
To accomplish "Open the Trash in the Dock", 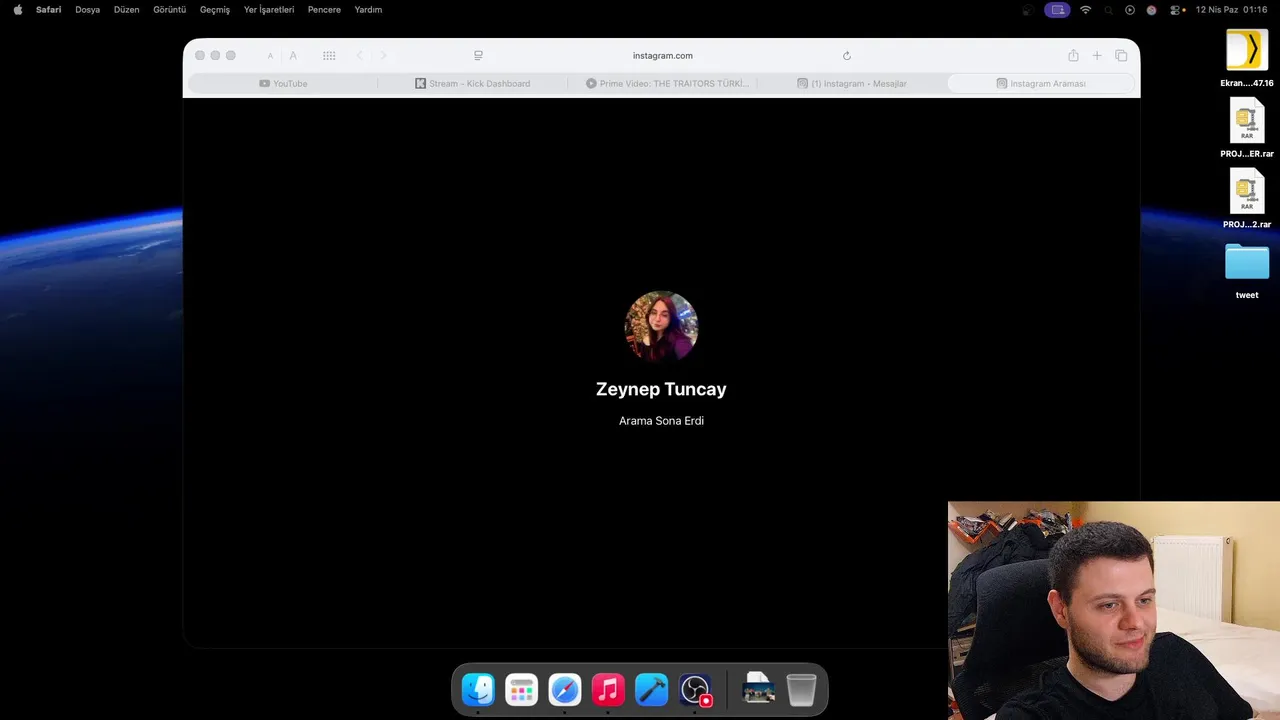I will tap(801, 689).
